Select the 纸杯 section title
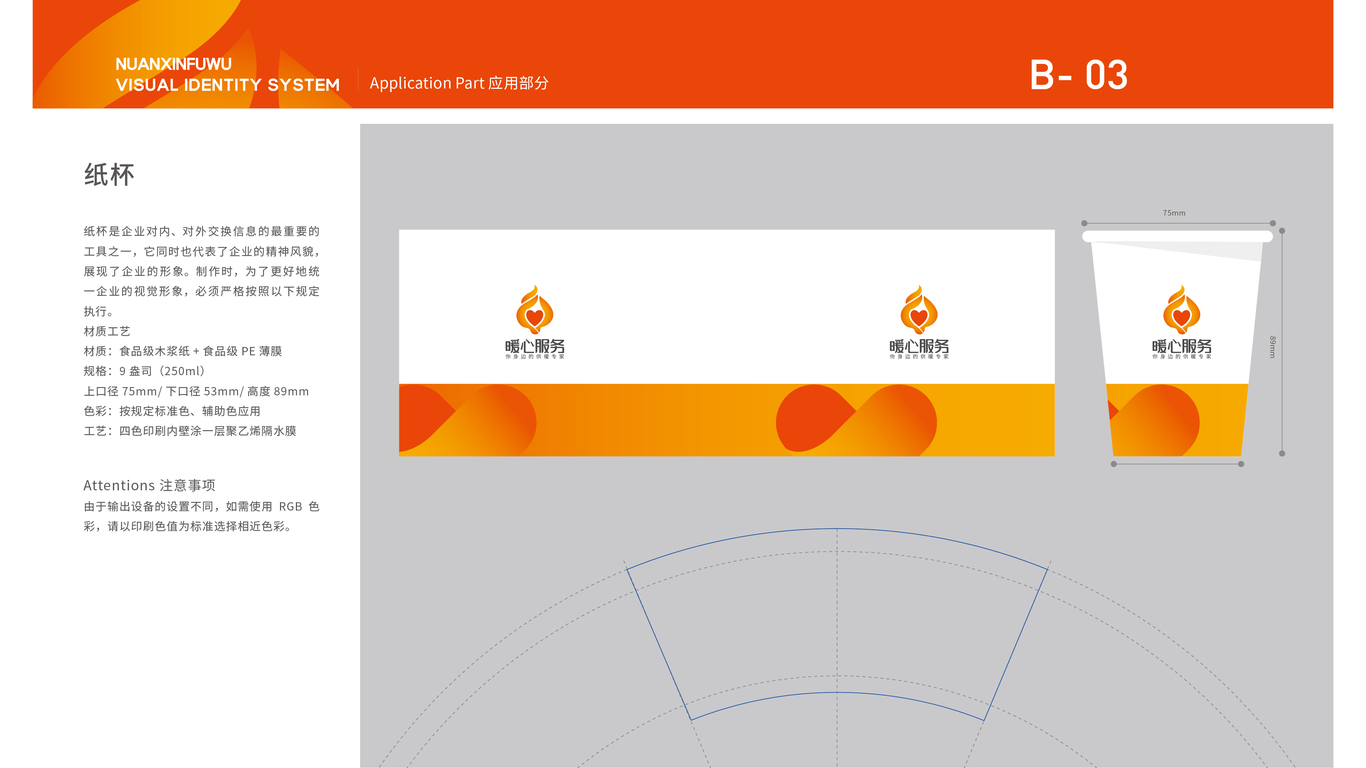 click(x=109, y=175)
